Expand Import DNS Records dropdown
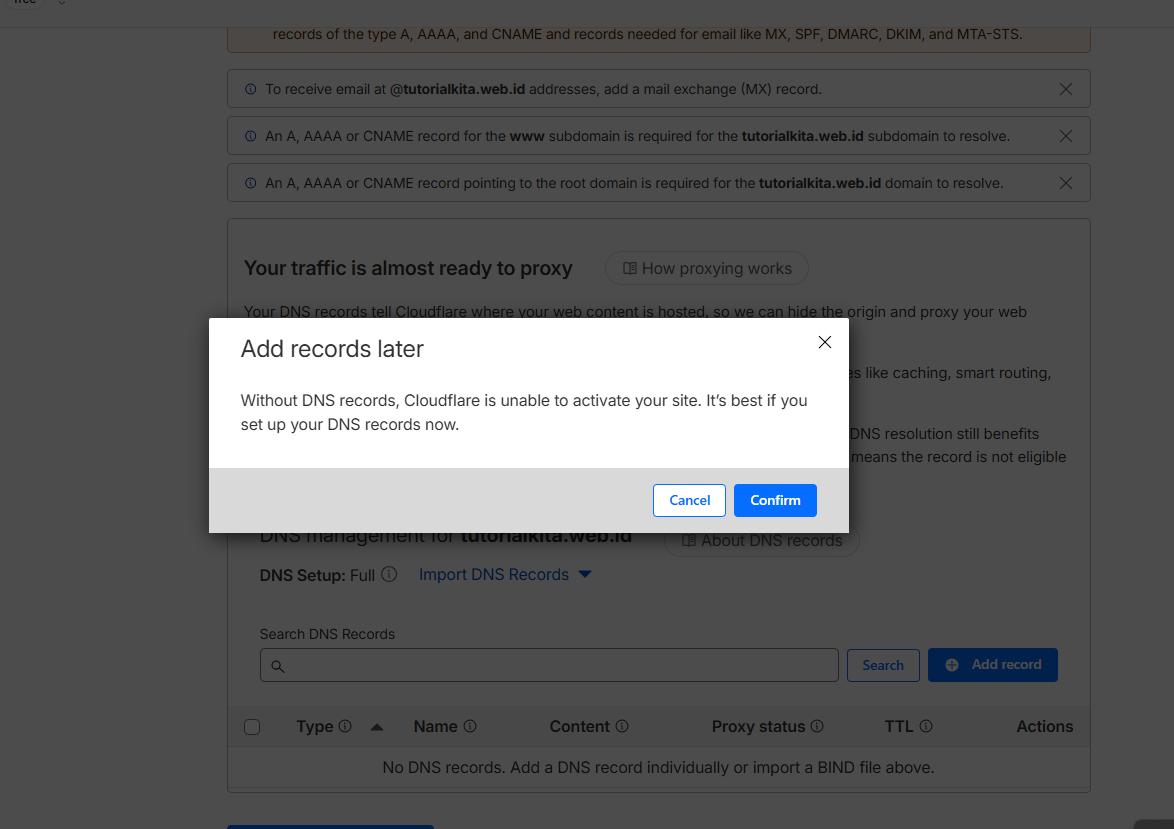The width and height of the screenshot is (1174, 829). pos(505,574)
